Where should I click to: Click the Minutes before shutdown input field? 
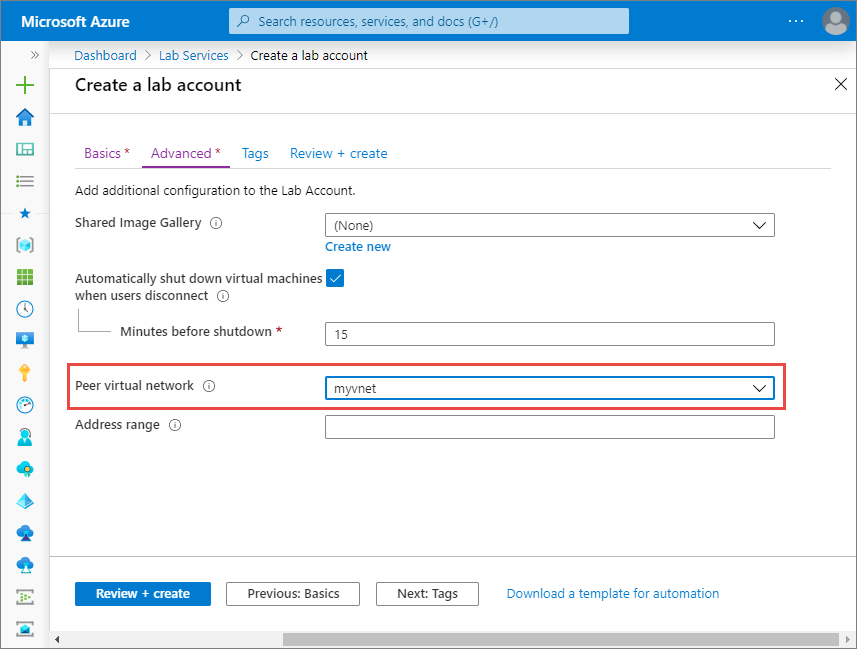pos(549,334)
